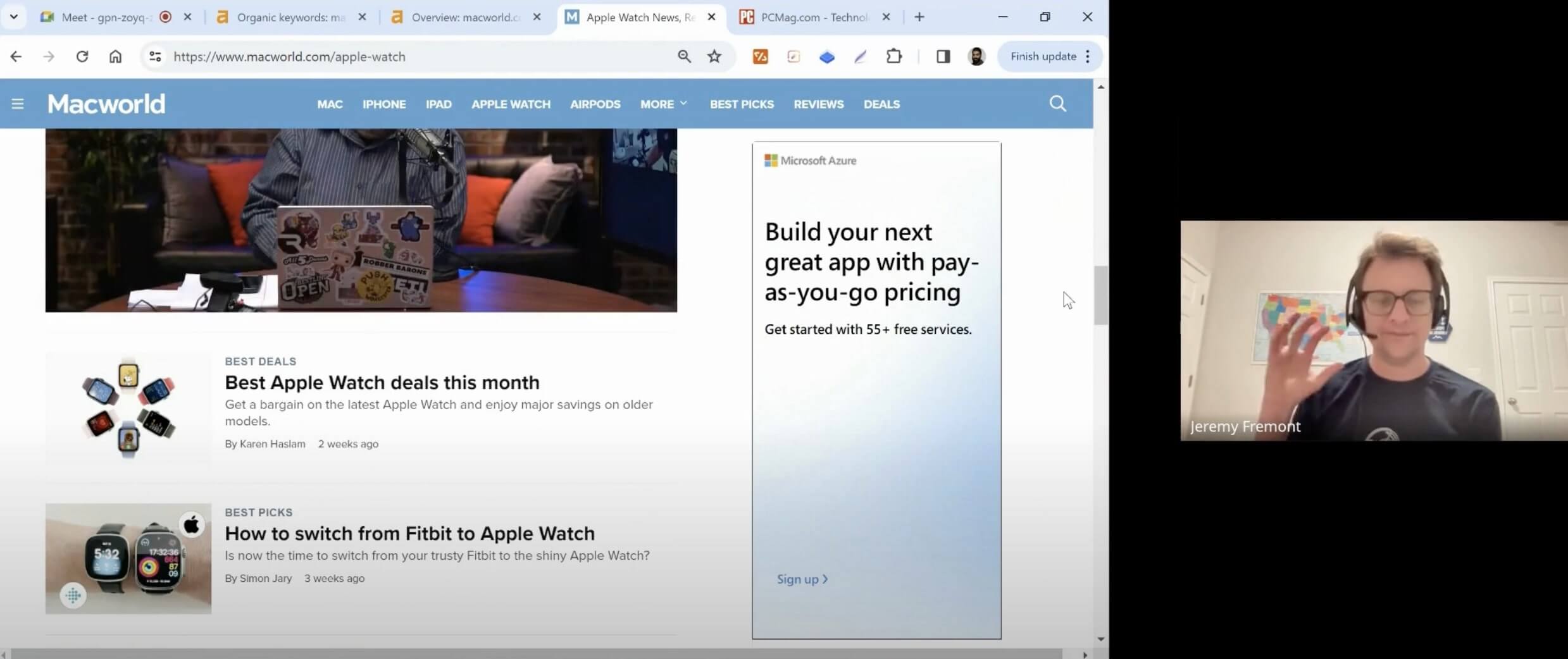Open a new browser tab
The height and width of the screenshot is (659, 1568).
pos(919,17)
